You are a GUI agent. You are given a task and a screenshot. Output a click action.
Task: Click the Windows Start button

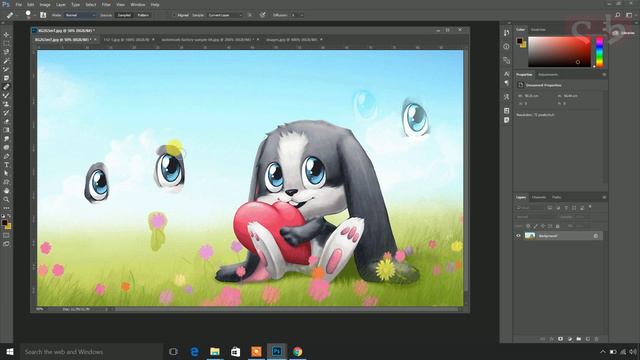coord(10,351)
